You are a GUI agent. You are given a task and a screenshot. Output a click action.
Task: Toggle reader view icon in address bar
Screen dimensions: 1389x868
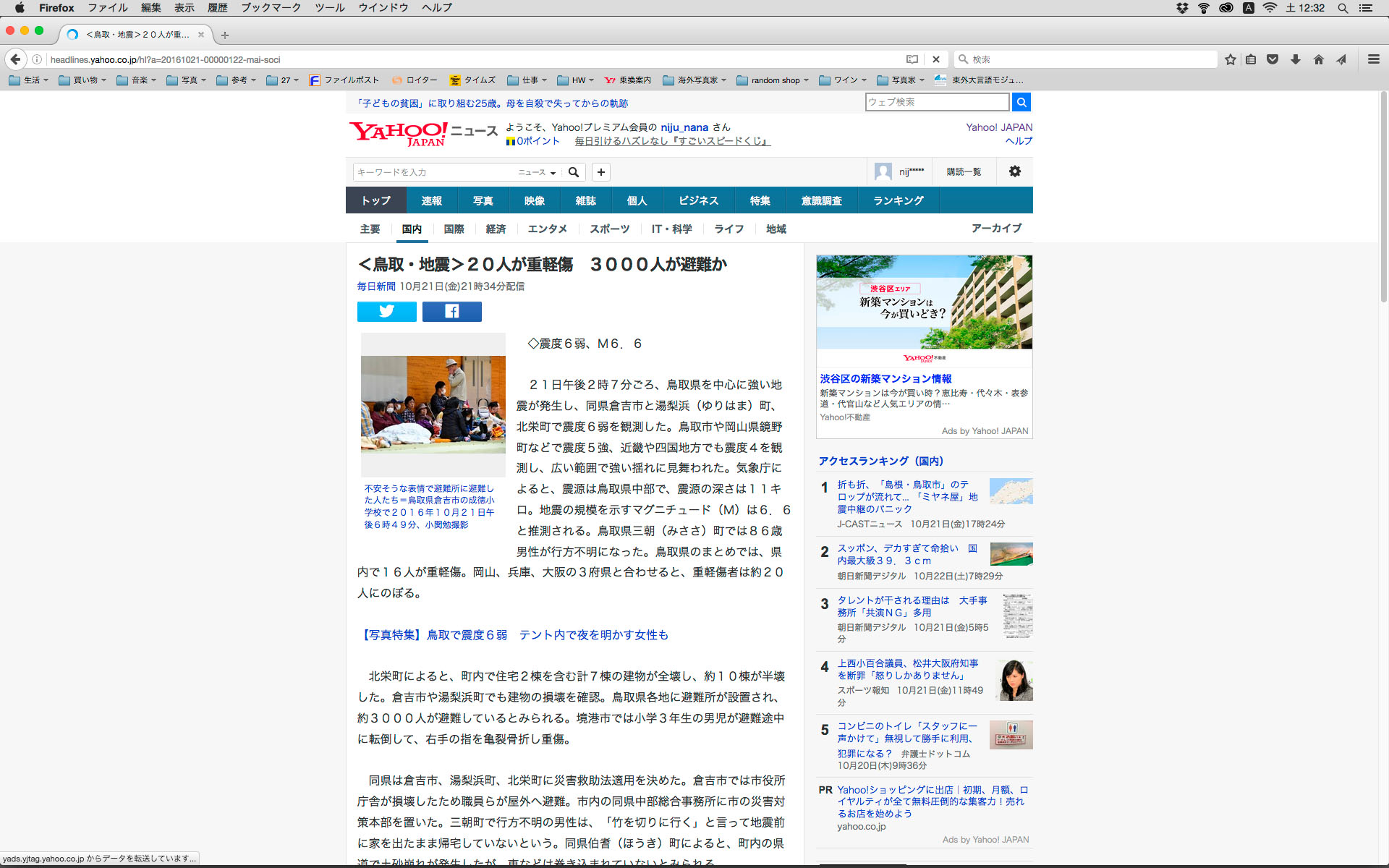point(912,59)
